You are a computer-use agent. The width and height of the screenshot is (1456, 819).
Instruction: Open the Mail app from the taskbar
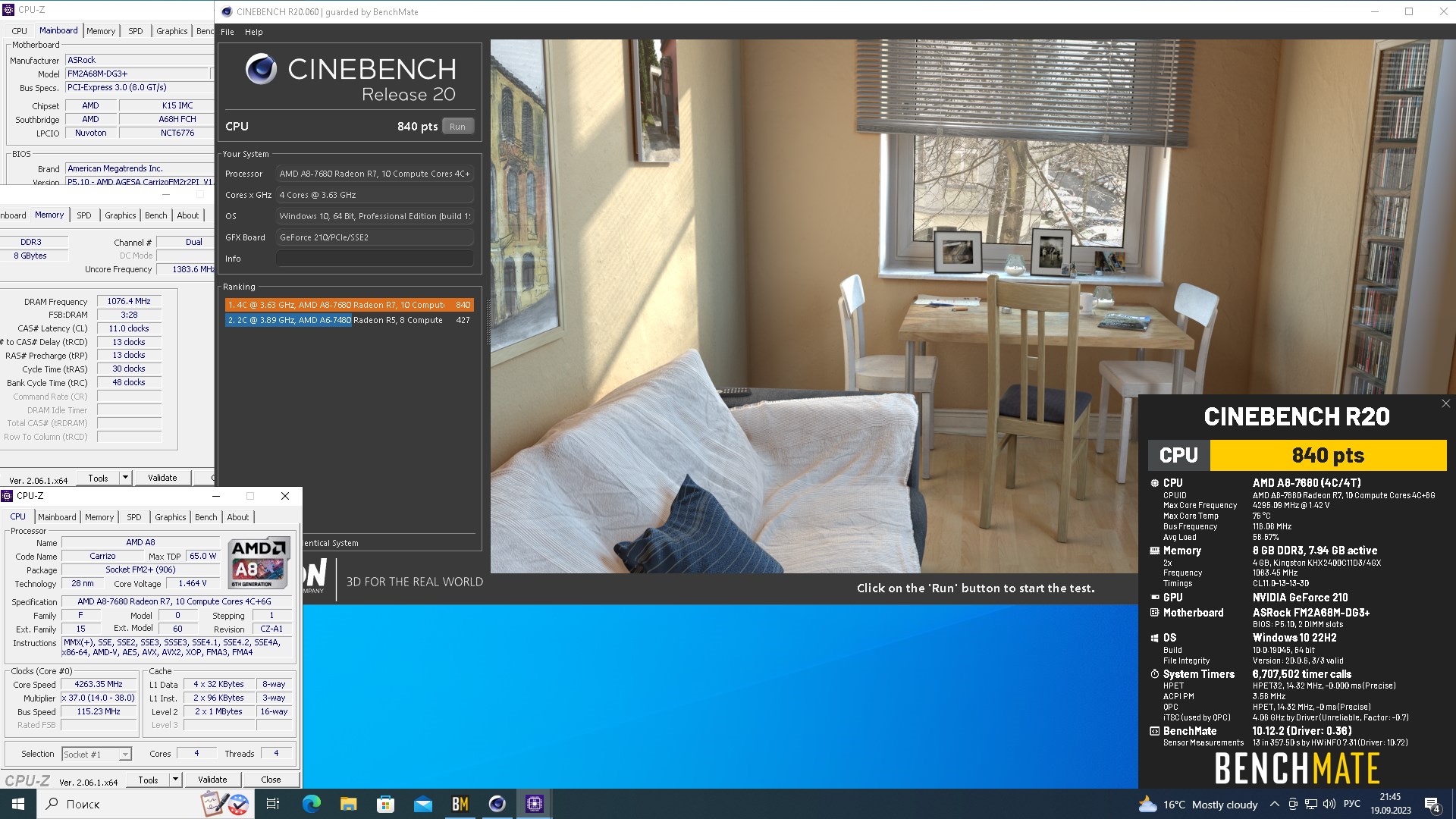(x=422, y=804)
